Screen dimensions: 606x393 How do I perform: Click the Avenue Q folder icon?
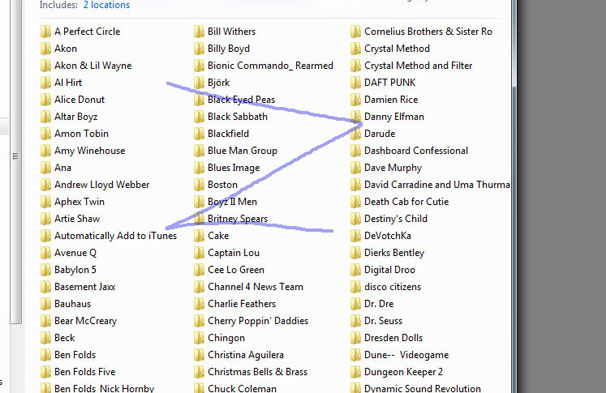pyautogui.click(x=46, y=252)
